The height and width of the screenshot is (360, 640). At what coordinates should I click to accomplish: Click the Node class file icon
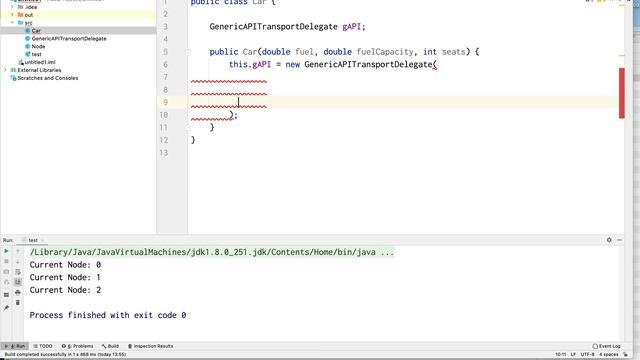click(x=28, y=46)
